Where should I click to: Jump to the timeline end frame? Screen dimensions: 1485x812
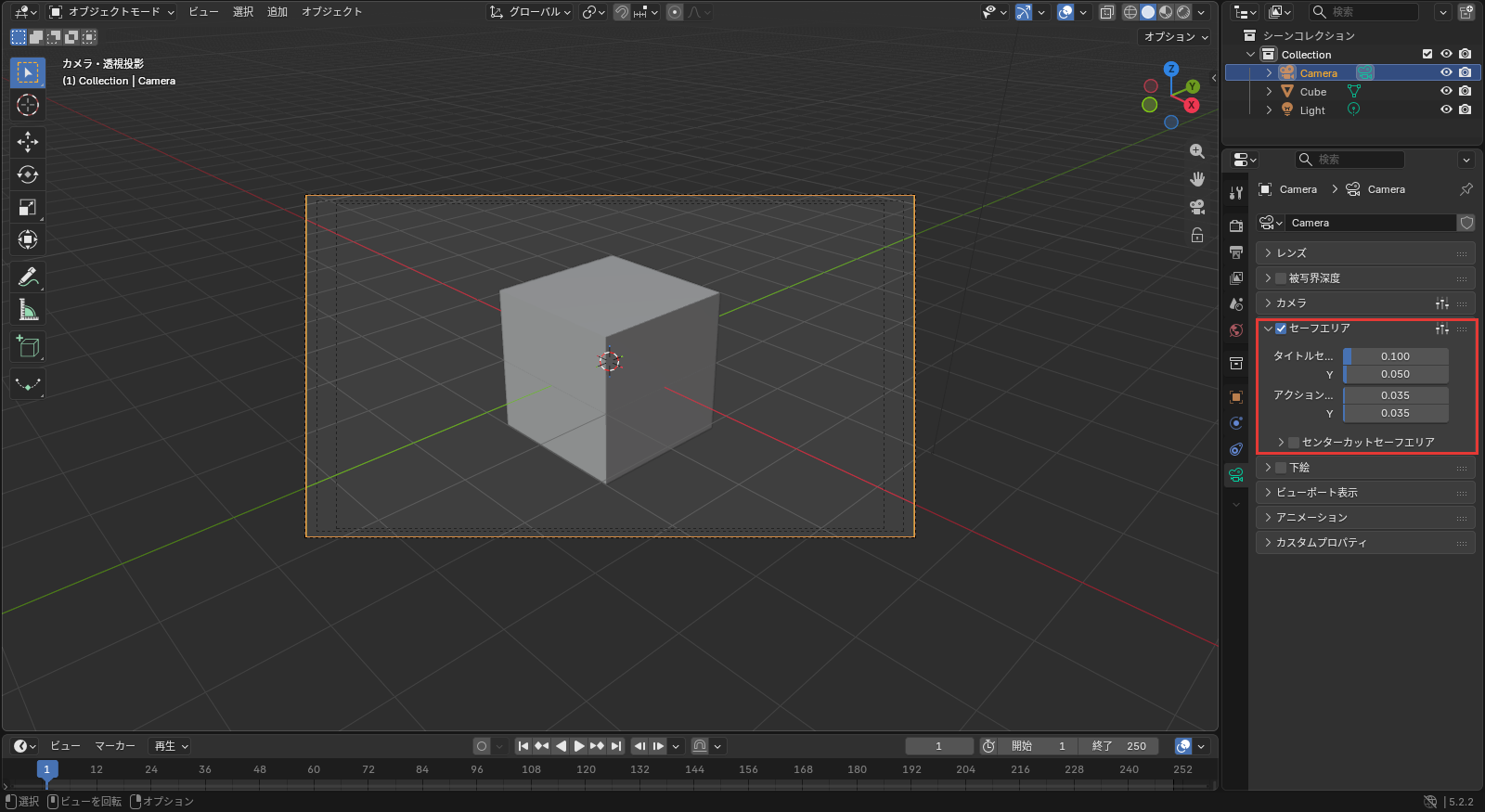click(615, 746)
